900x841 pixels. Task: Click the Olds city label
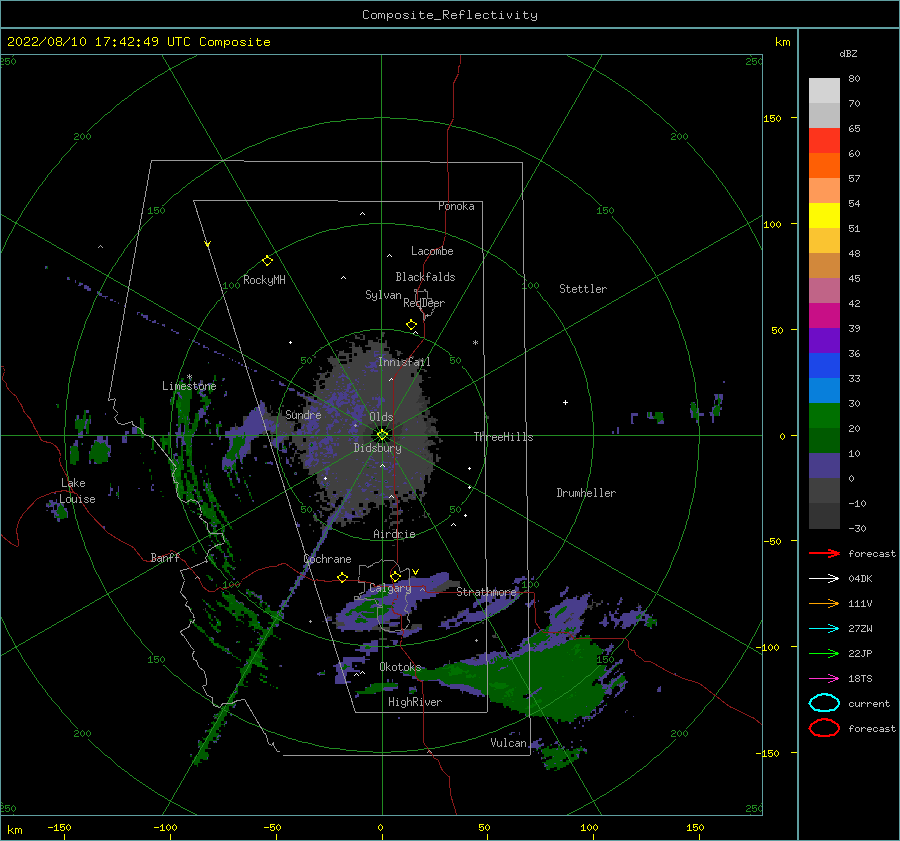click(381, 417)
